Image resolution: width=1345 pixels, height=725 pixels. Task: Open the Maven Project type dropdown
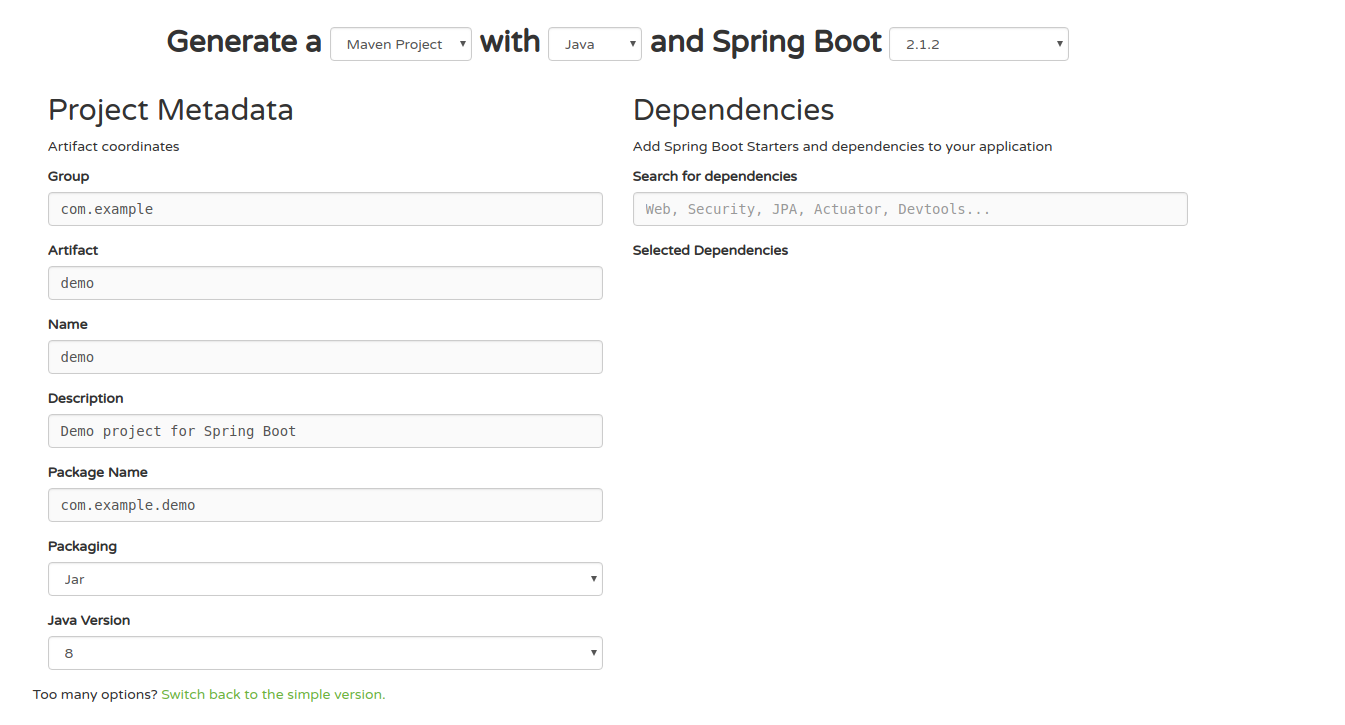[x=401, y=44]
